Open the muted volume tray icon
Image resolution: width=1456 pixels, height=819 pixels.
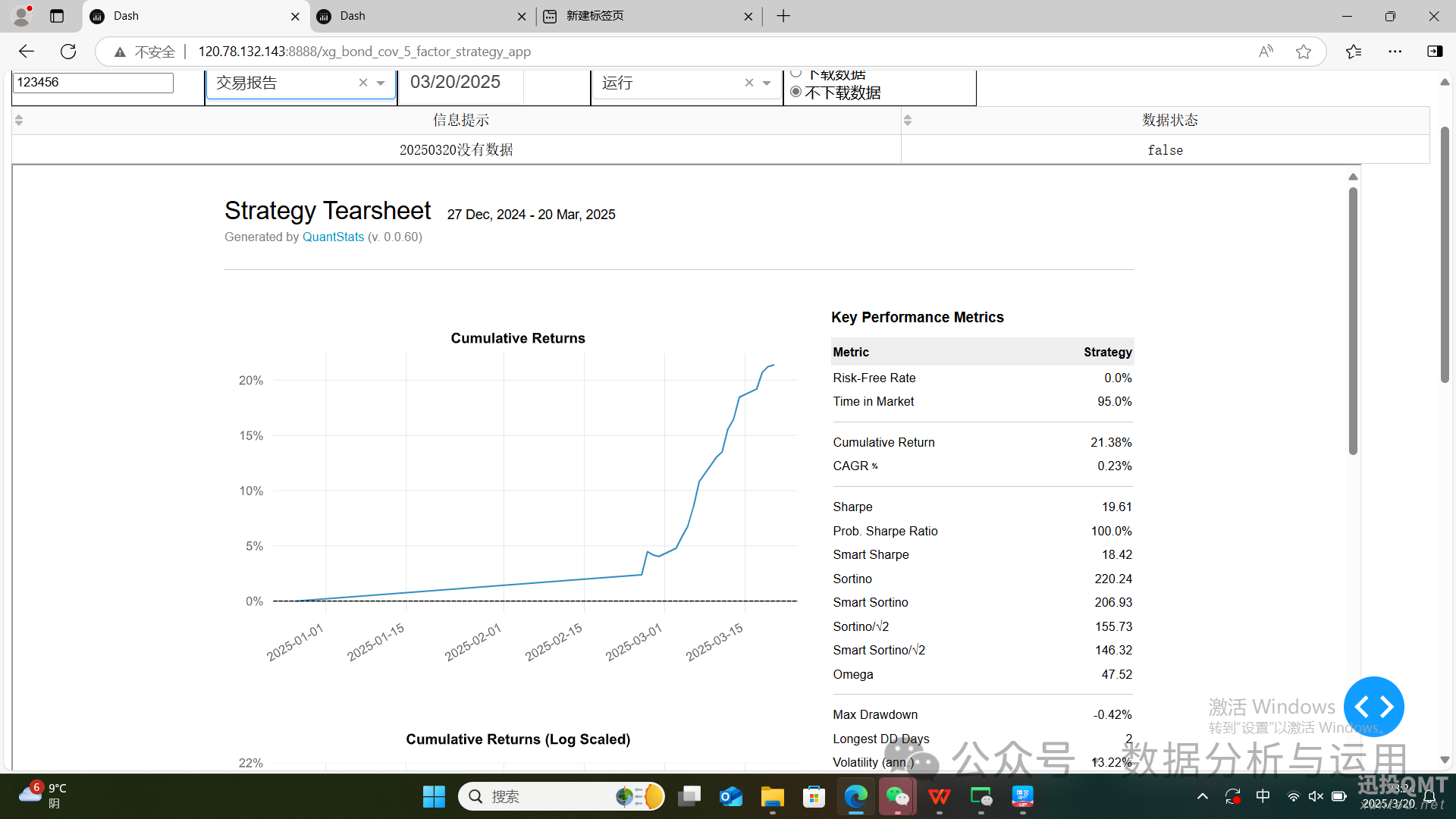point(1316,796)
